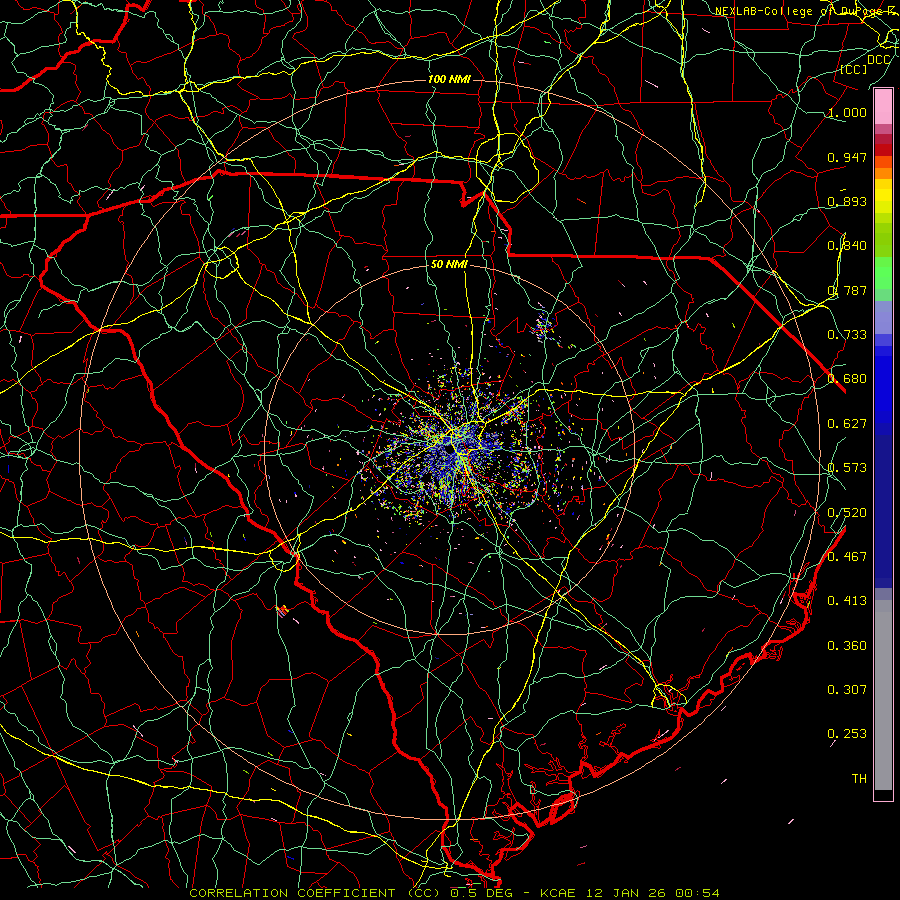Pick the gray segment of the color bar
The width and height of the screenshot is (900, 900).
(883, 697)
